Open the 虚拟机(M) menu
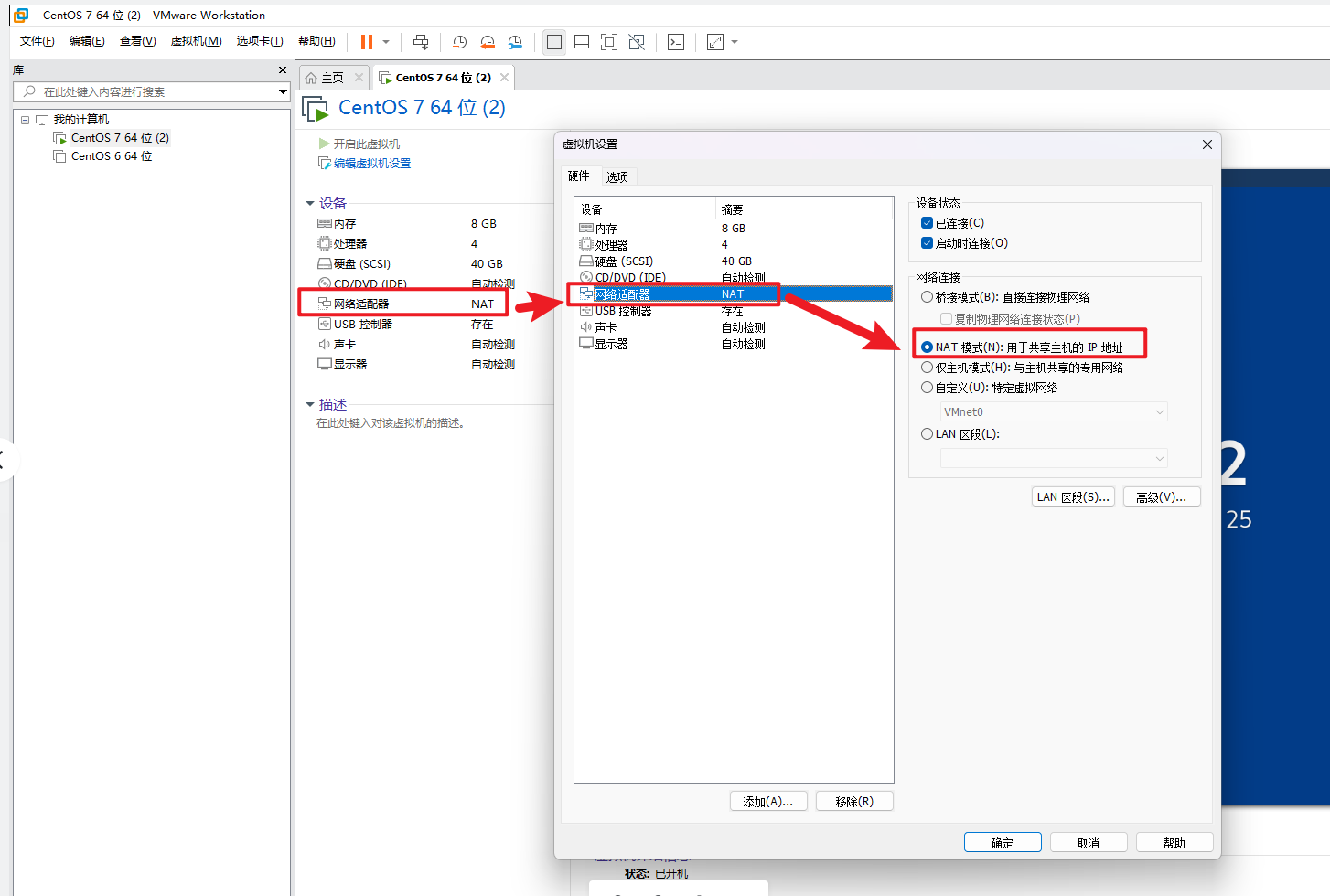This screenshot has height=896, width=1330. pos(196,41)
